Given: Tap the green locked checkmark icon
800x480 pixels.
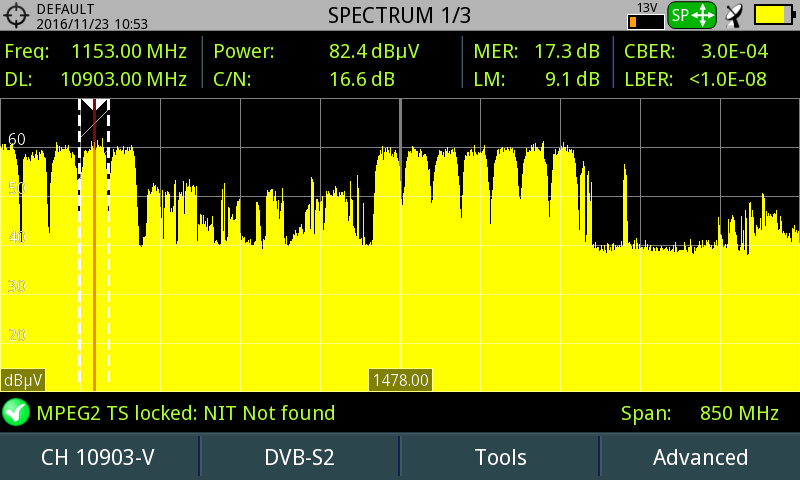Looking at the screenshot, I should (x=16, y=412).
